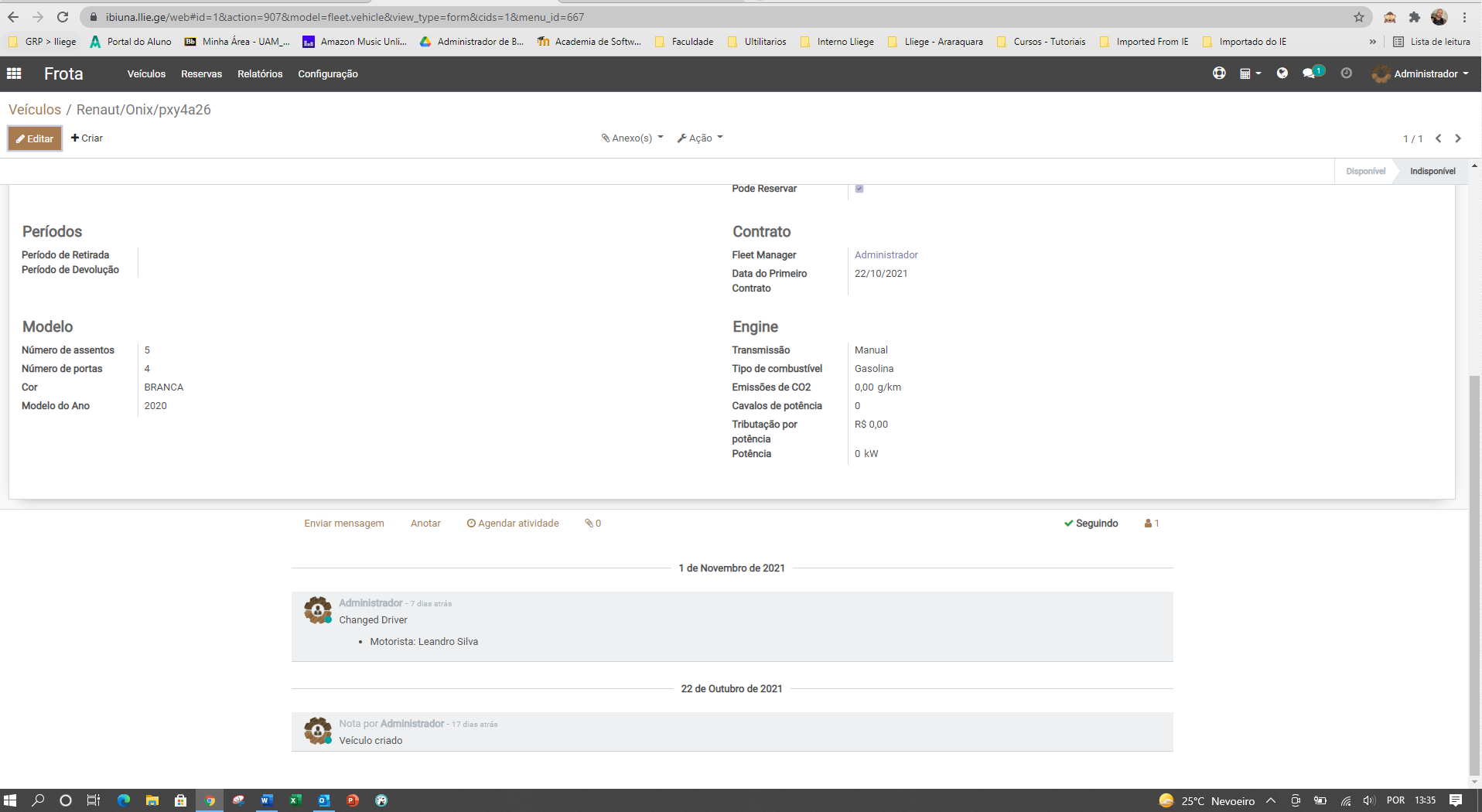Open the activities clock icon

pyautogui.click(x=1346, y=73)
